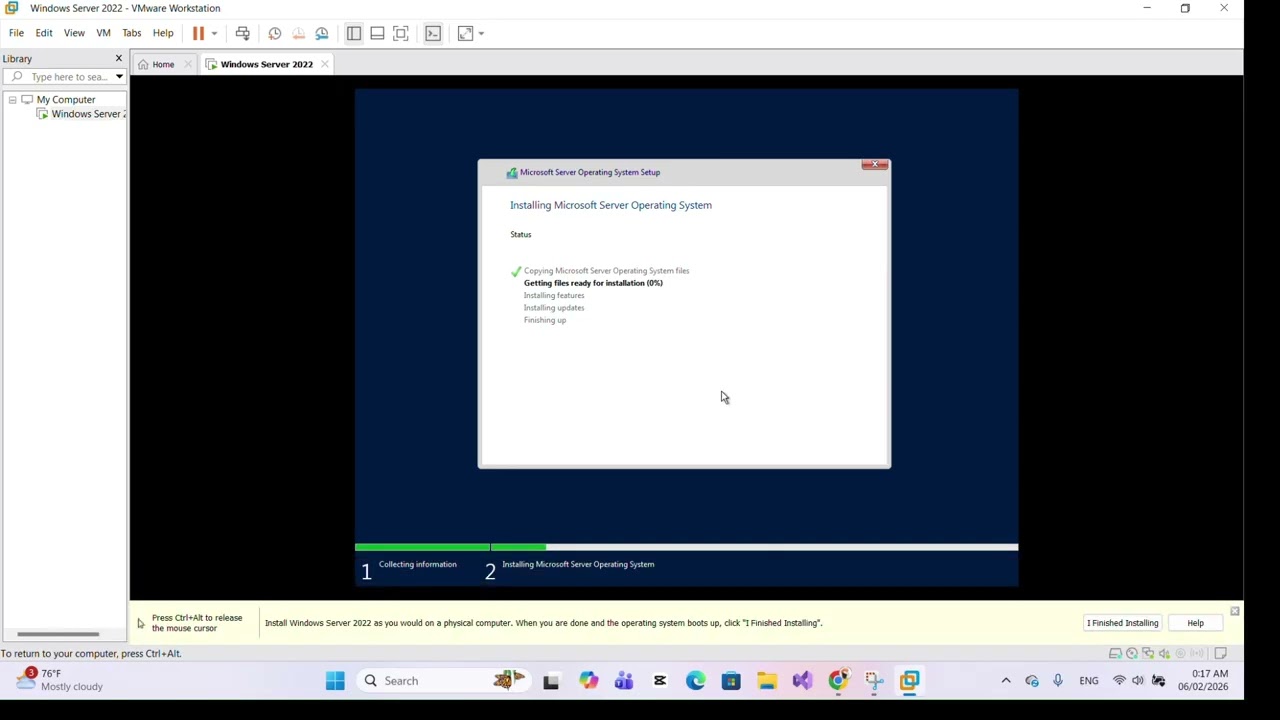Open the stretch mode dropdown arrow
The height and width of the screenshot is (720, 1280).
pos(481,33)
